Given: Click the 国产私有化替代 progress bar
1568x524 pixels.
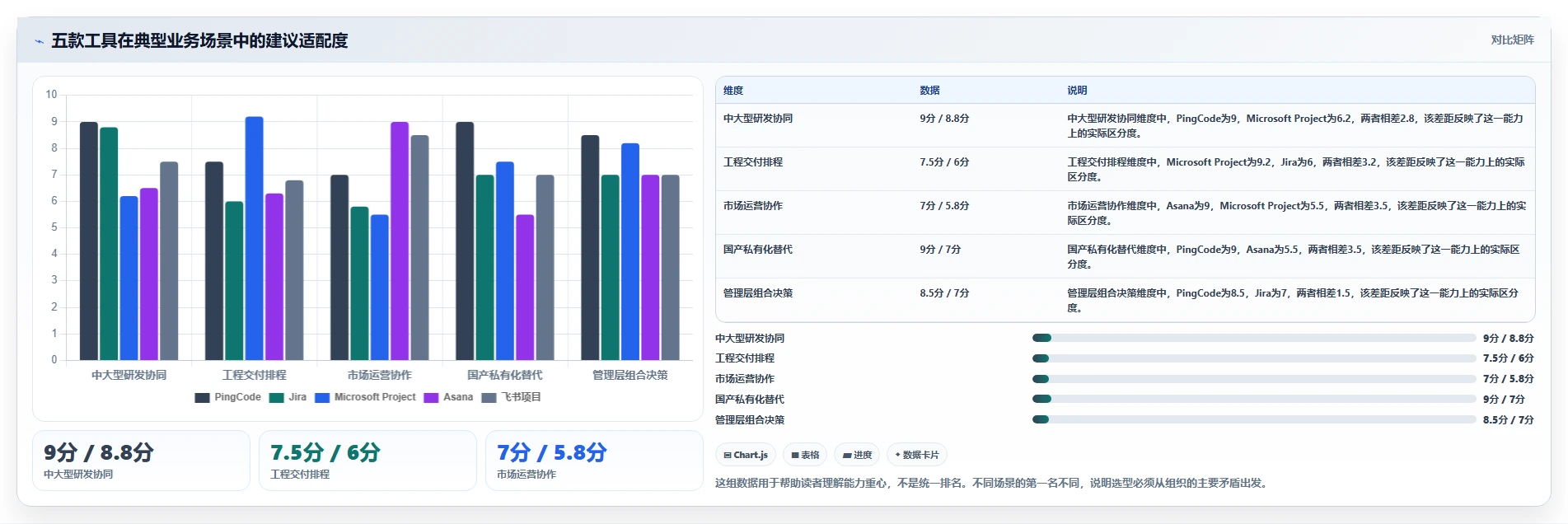Looking at the screenshot, I should coord(1254,399).
